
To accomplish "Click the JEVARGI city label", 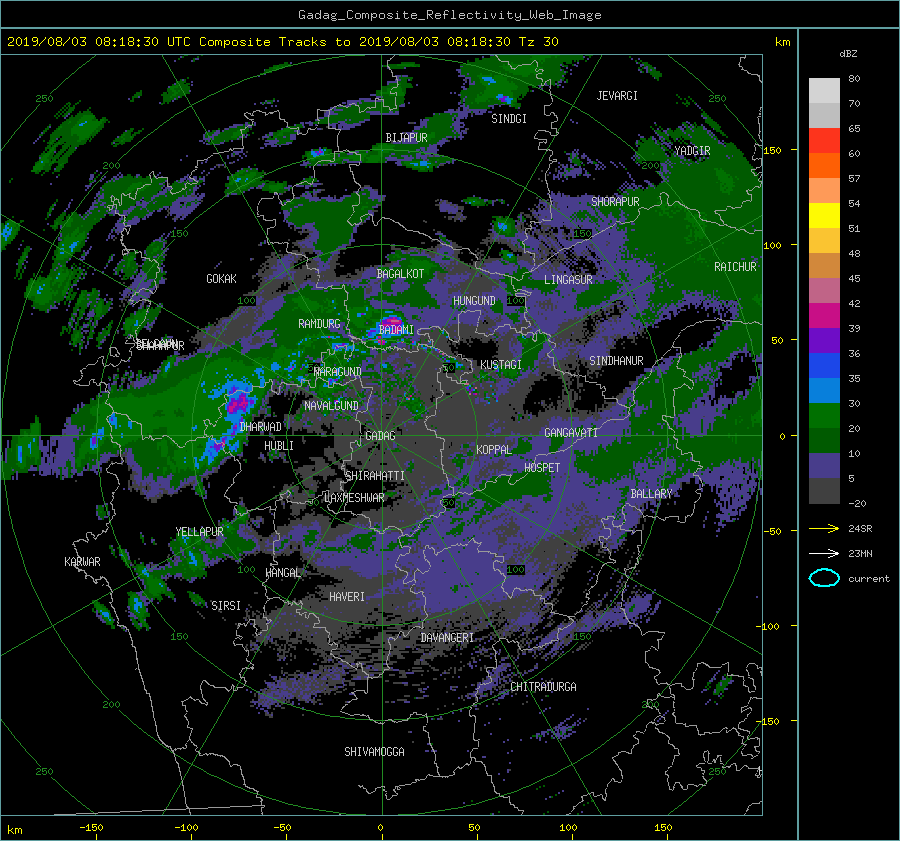I will coord(617,96).
